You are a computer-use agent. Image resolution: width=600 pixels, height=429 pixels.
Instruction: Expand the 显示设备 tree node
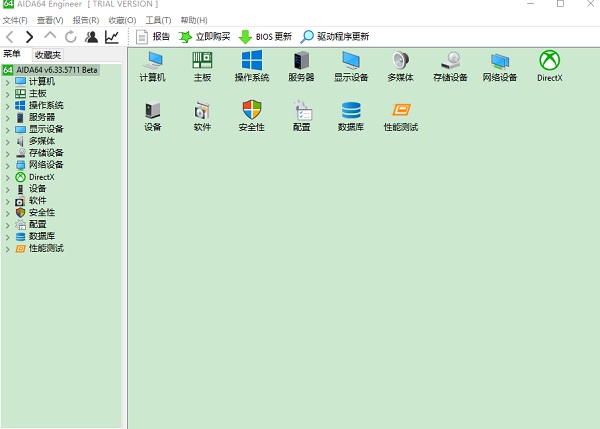click(8, 129)
